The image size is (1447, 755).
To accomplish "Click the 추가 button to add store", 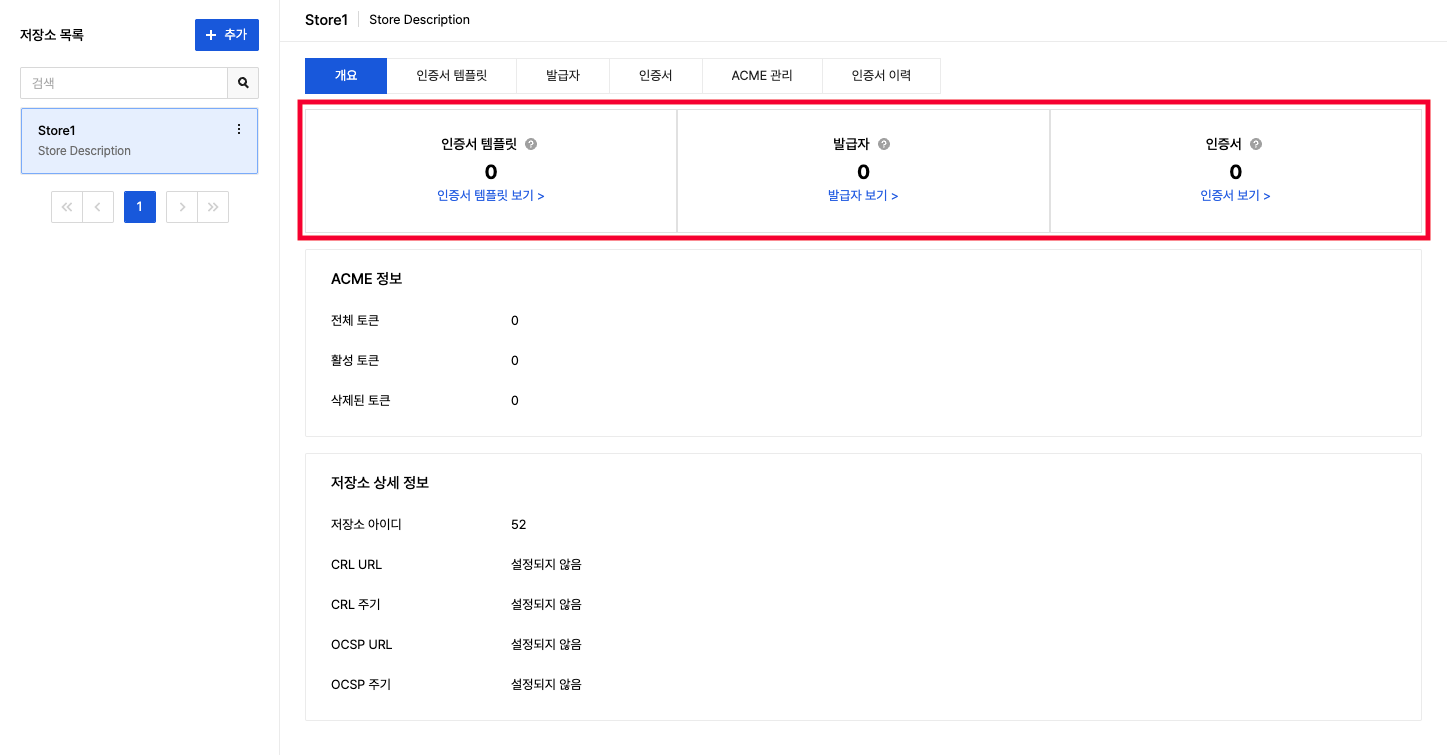I will (x=227, y=35).
